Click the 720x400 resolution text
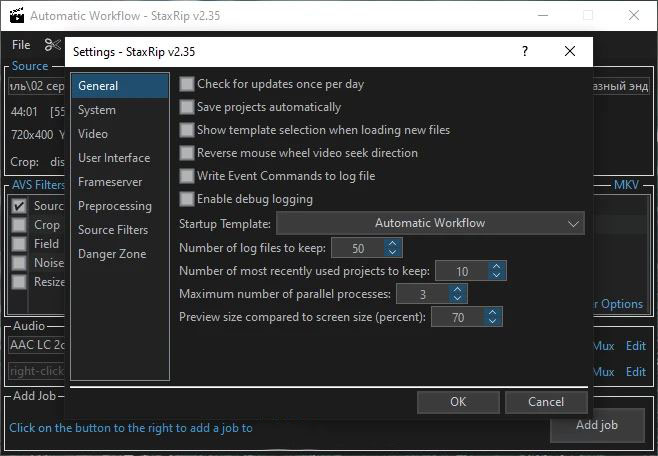The height and width of the screenshot is (456, 658). [32, 135]
